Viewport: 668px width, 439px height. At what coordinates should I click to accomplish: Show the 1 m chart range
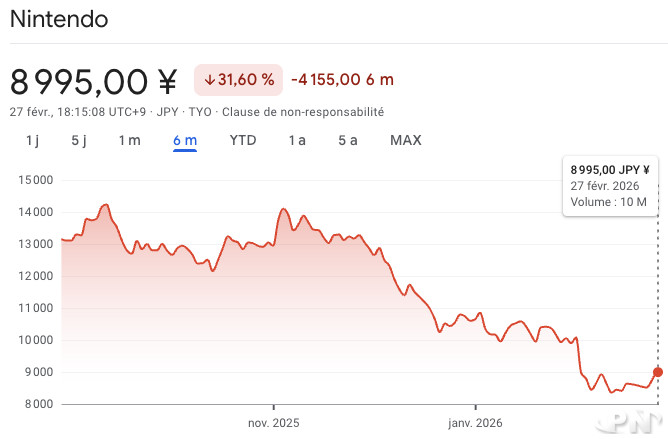(x=130, y=140)
